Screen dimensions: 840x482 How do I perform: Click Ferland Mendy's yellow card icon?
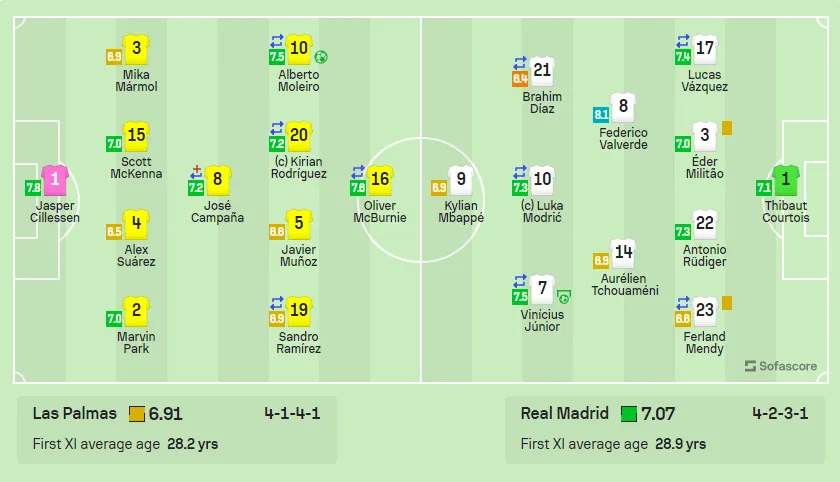(x=727, y=303)
